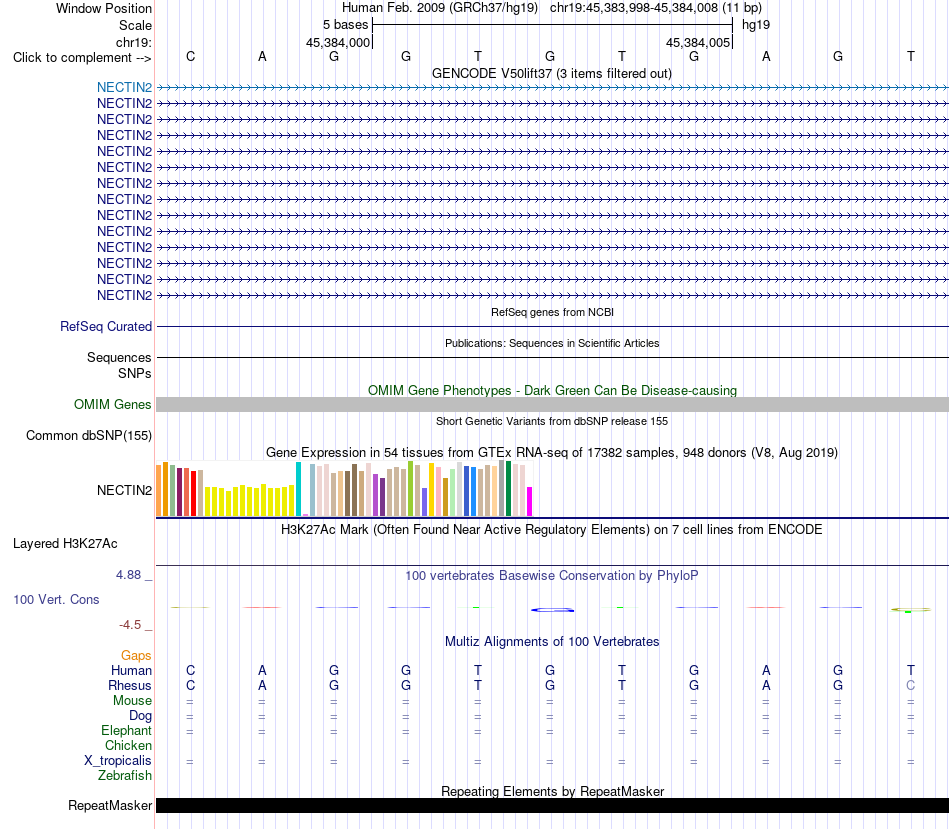Screen dimensions: 950x829
Task: Click the 100 Vert. Cons label
Action: click(x=56, y=599)
